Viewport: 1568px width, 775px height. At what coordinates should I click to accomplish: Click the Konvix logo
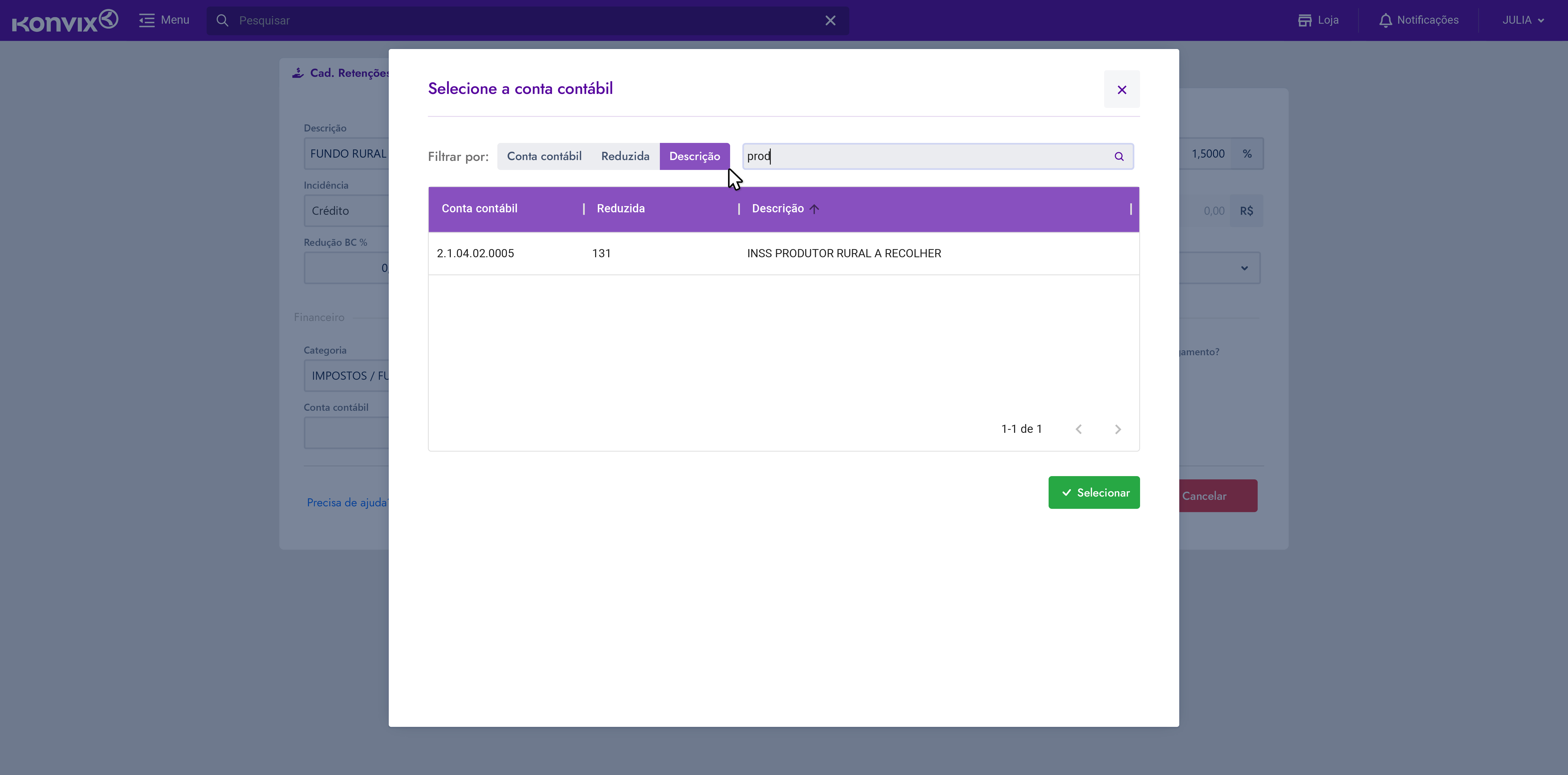coord(65,21)
